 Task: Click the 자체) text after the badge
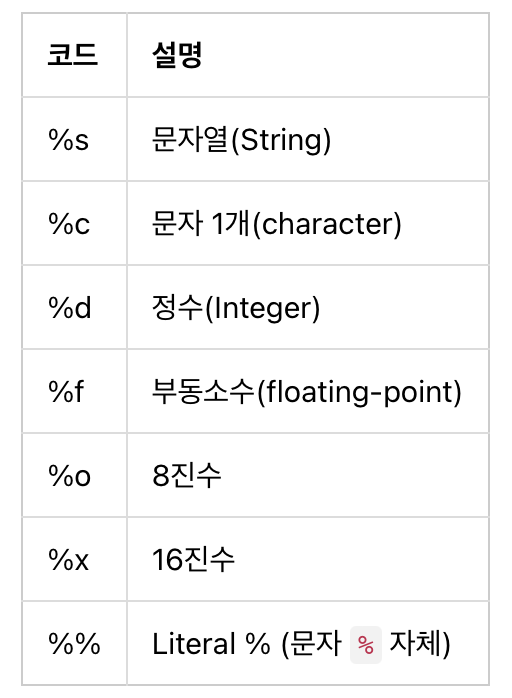pyautogui.click(x=420, y=644)
